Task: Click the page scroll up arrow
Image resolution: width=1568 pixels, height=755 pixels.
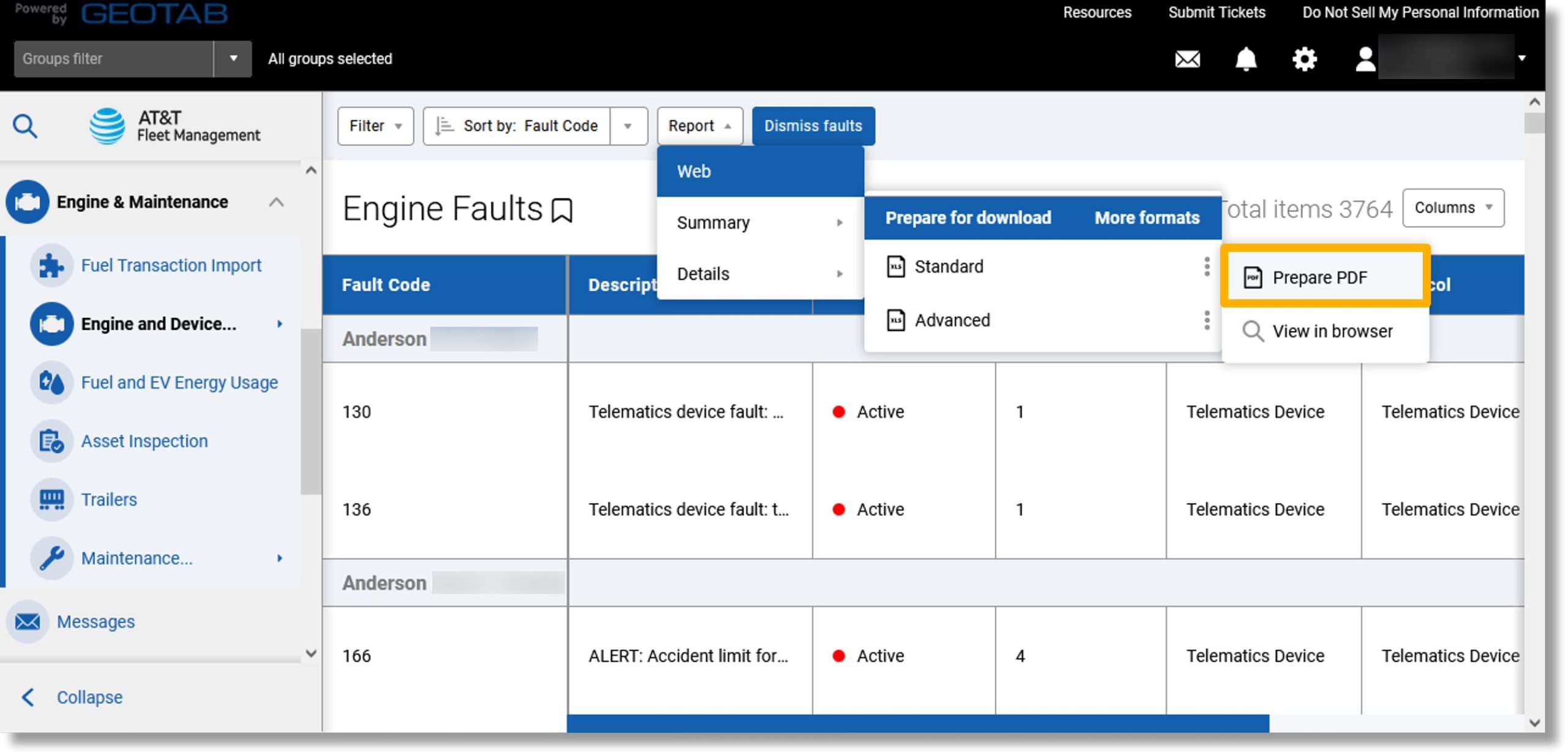Action: click(1534, 102)
